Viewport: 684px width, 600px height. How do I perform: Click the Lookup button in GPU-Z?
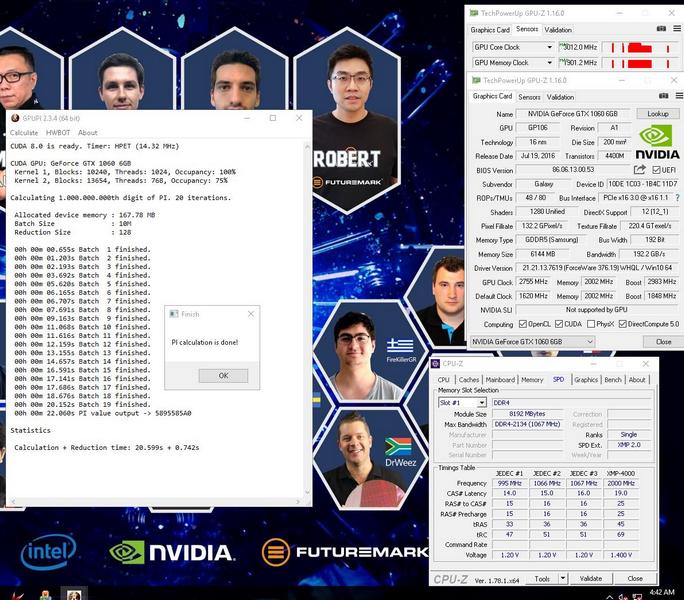(657, 113)
